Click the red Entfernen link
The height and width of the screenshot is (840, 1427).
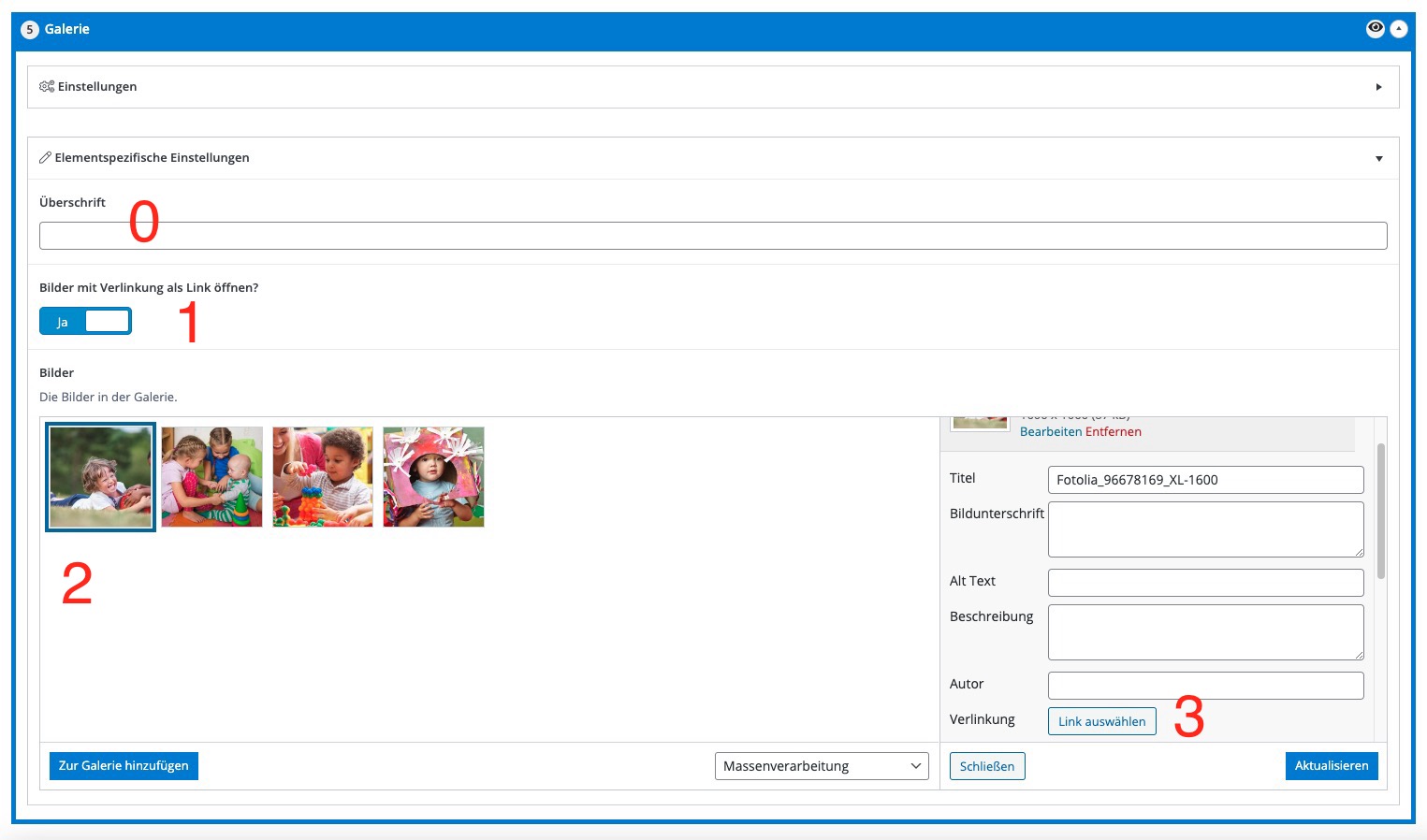1114,431
